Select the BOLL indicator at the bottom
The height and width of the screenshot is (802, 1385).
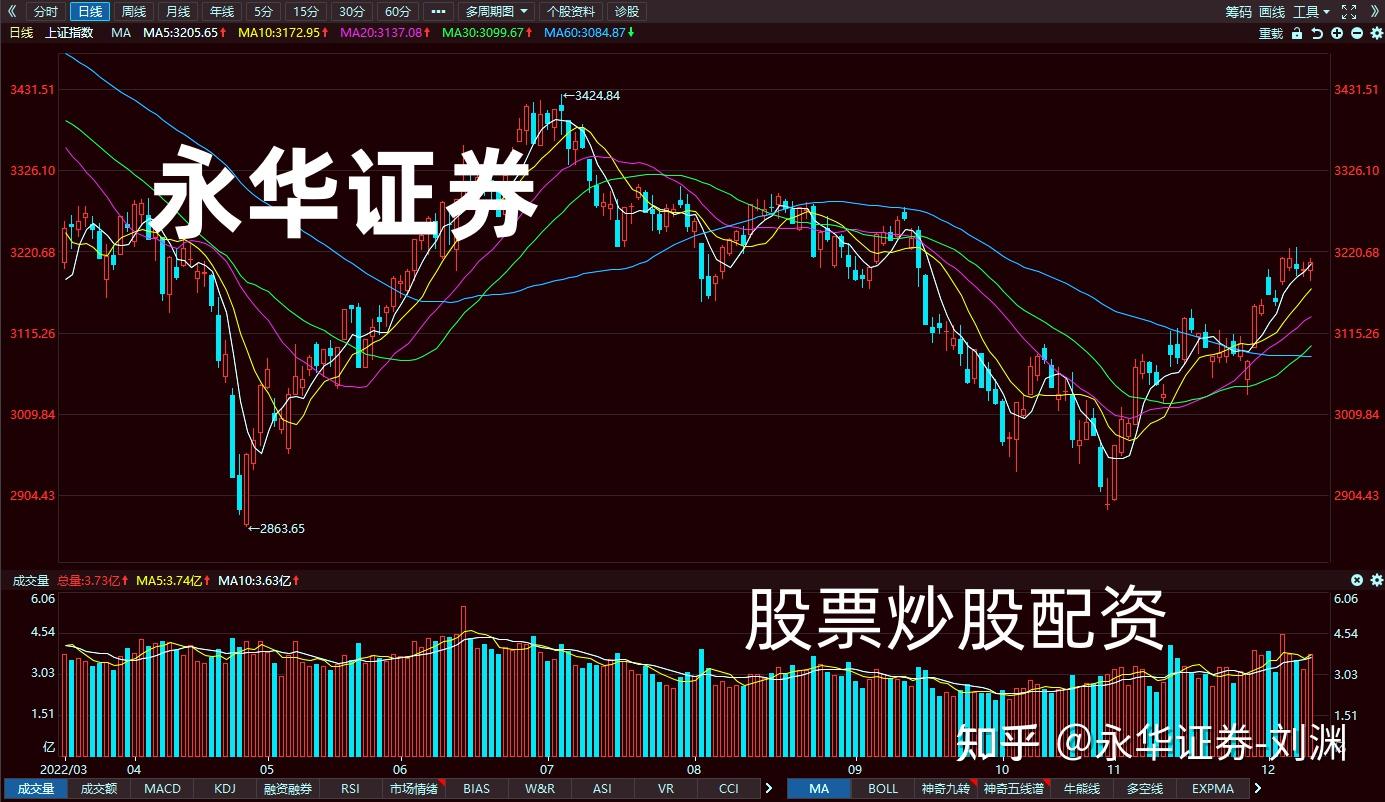(881, 789)
